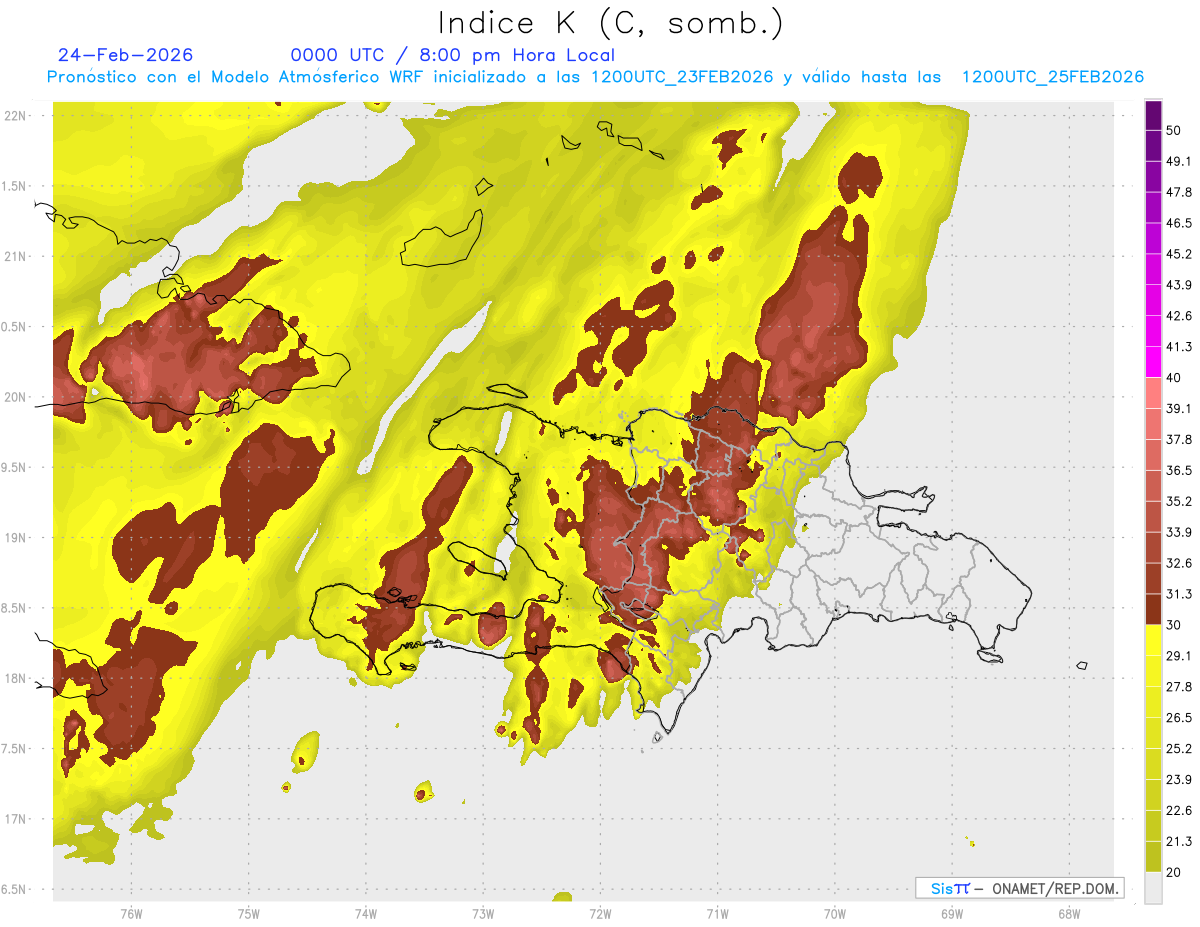Click the "68W" longitude label
The image size is (1200, 927).
click(1068, 914)
